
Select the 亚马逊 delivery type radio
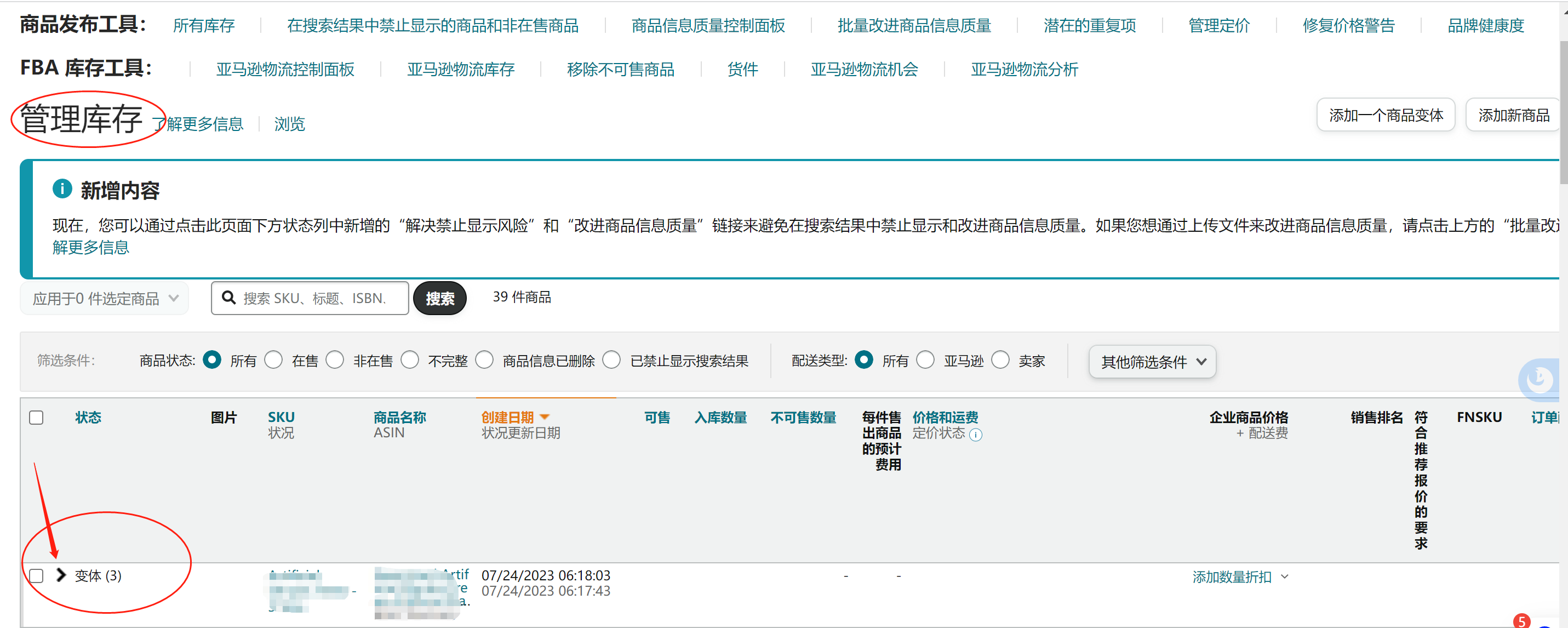click(x=925, y=360)
